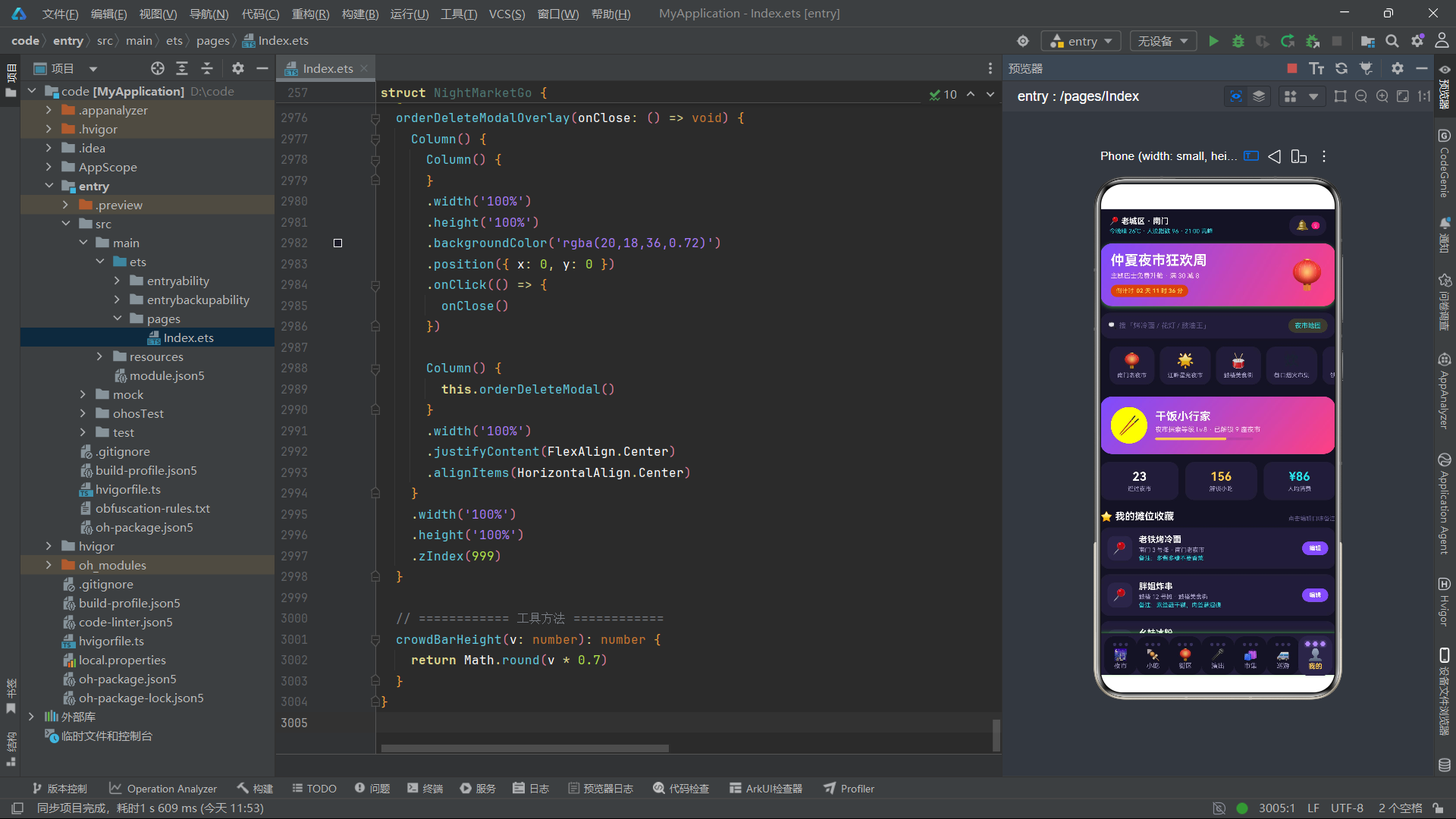The height and width of the screenshot is (819, 1456).
Task: Expand the .appanalyzer folder
Action: pos(49,110)
